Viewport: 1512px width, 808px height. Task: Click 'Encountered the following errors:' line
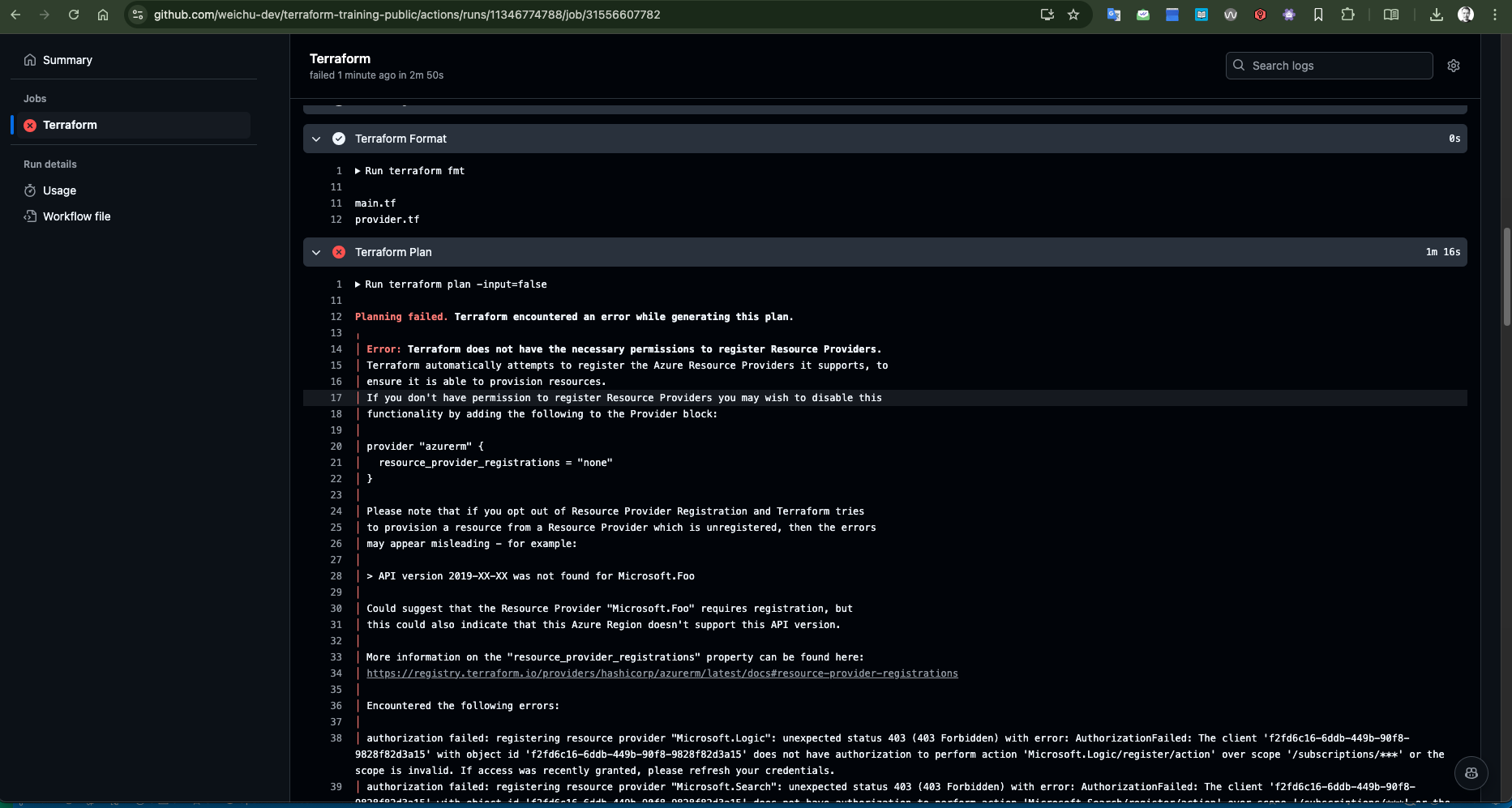pos(463,706)
